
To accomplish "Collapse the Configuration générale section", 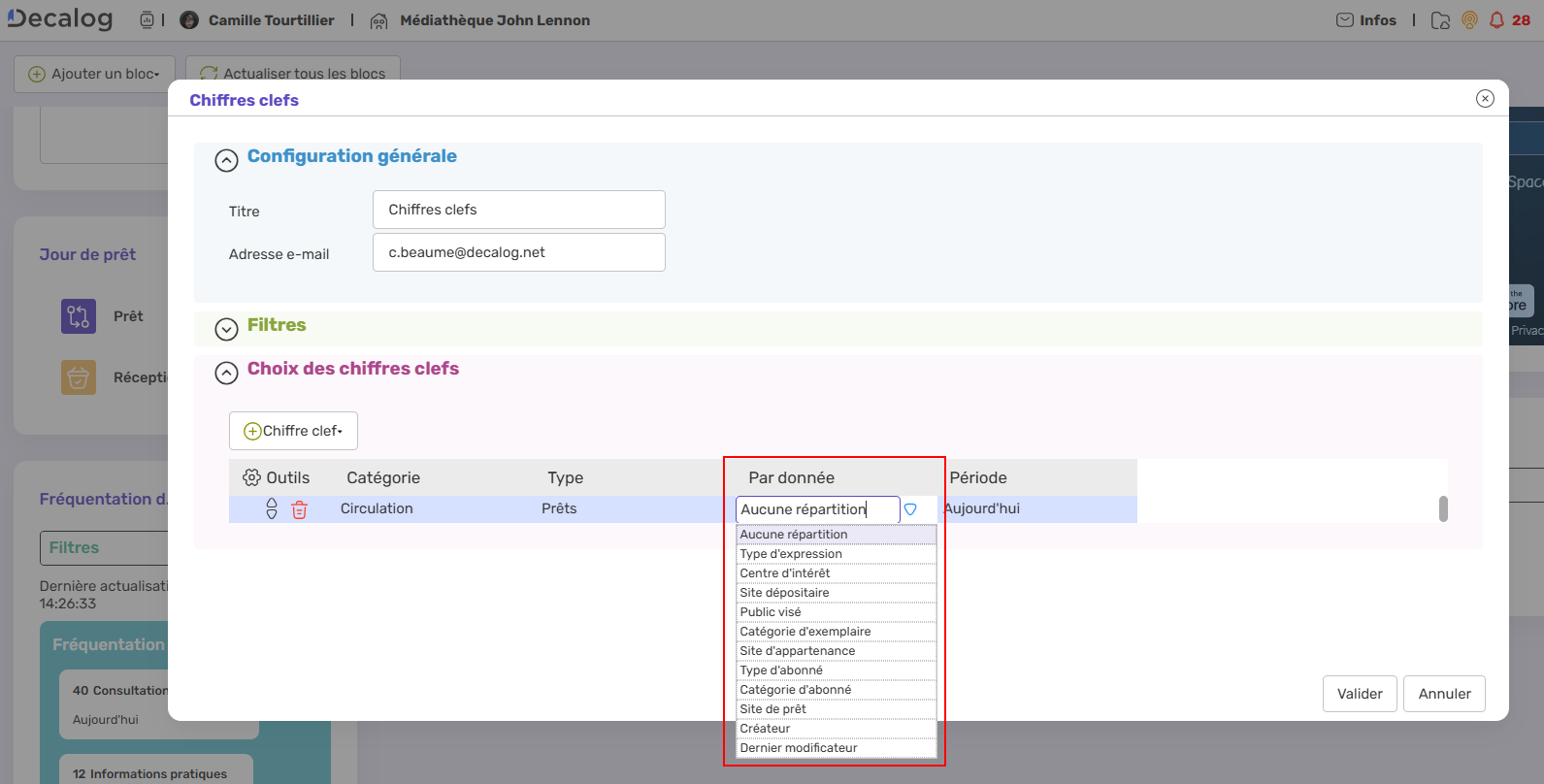I will point(226,160).
